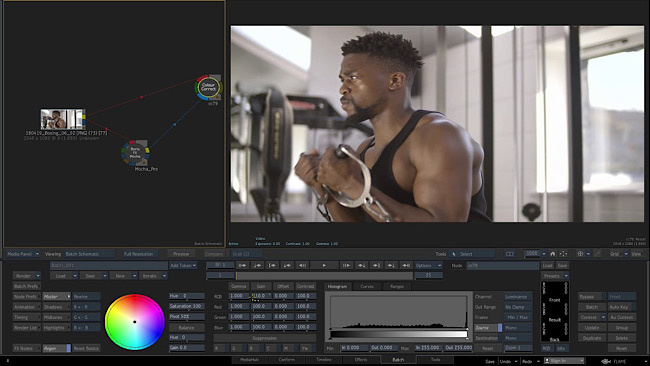Open the transport Options dropdown
Image resolution: width=650 pixels, height=366 pixels.
[429, 265]
